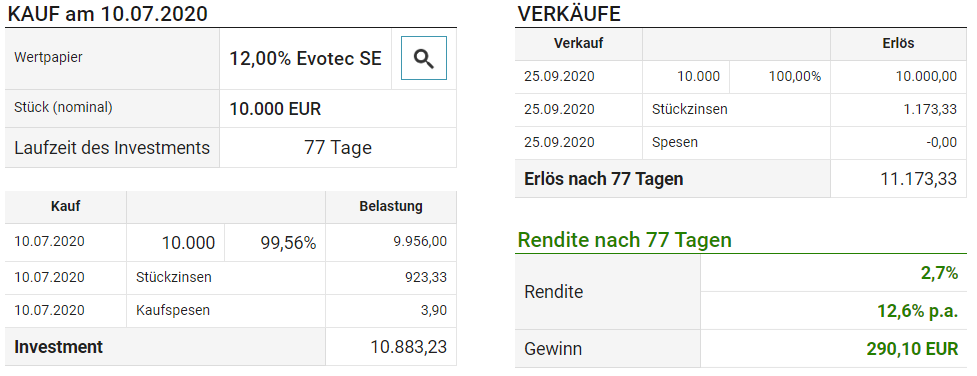The width and height of the screenshot is (977, 376).
Task: Click the Kauf column header
Action: point(65,206)
